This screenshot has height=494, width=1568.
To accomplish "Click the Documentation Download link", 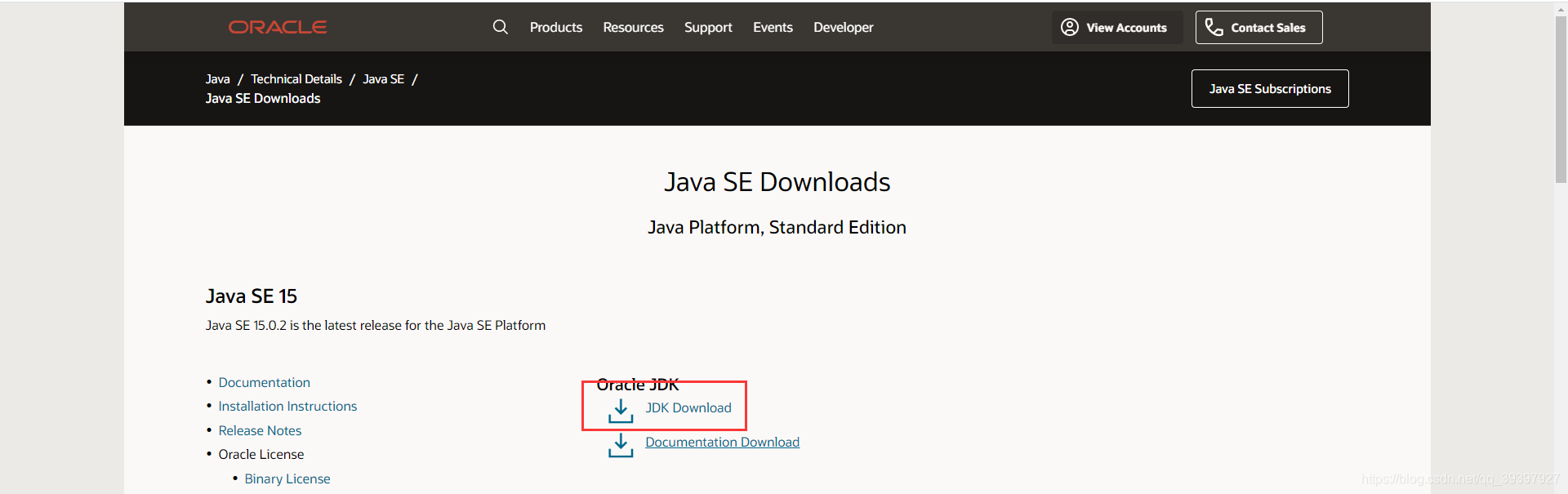I will 722,442.
